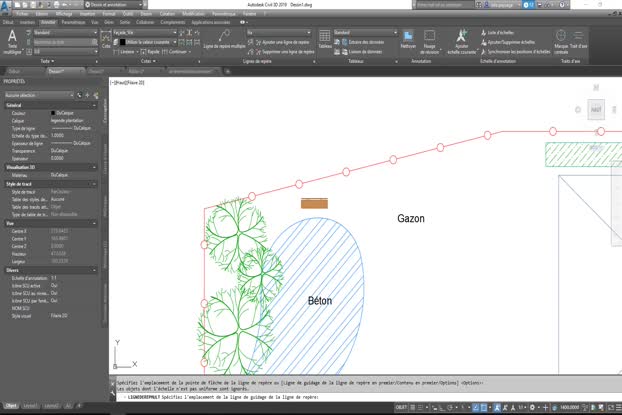The image size is (622, 415).
Task: Open the workspace gear in status bar
Action: 532,407
